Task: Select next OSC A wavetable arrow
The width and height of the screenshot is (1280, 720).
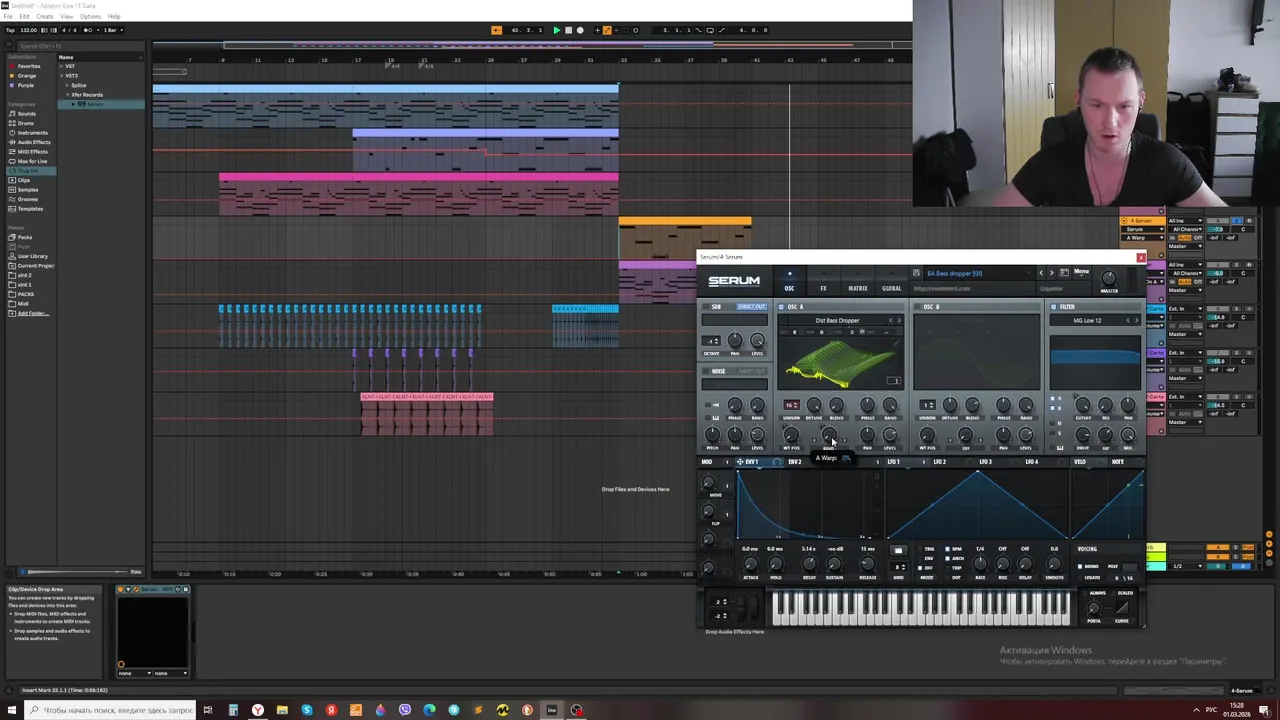Action: (x=899, y=320)
